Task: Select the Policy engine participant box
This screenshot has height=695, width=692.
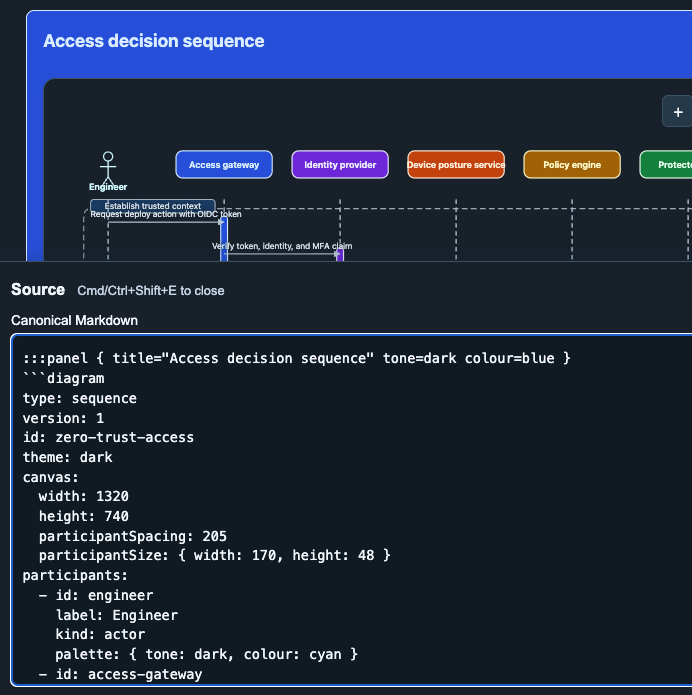Action: [x=572, y=164]
